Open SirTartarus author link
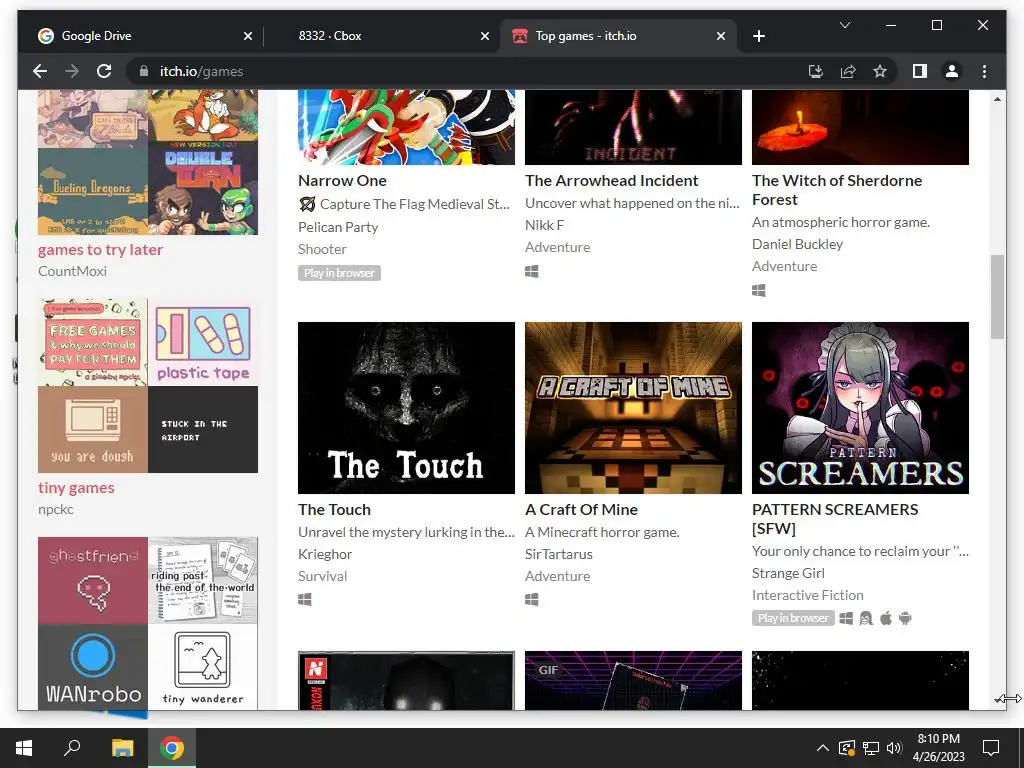Image resolution: width=1024 pixels, height=768 pixels. [x=559, y=554]
